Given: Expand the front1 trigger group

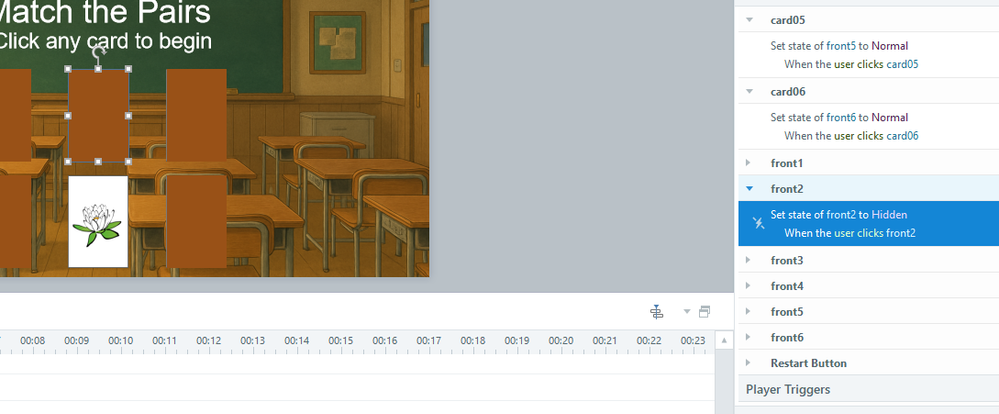Looking at the screenshot, I should point(749,163).
